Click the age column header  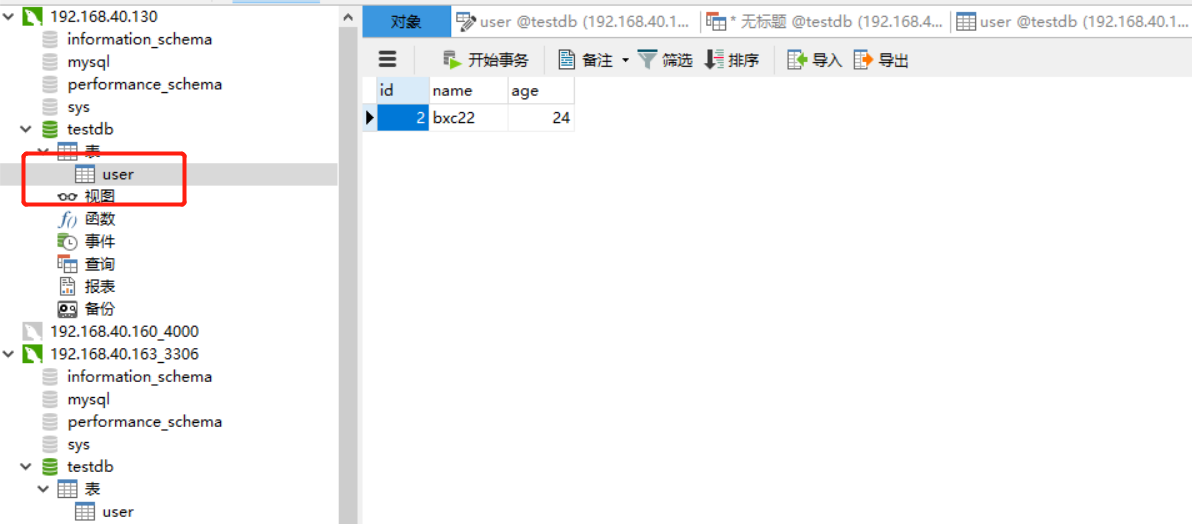click(x=541, y=91)
